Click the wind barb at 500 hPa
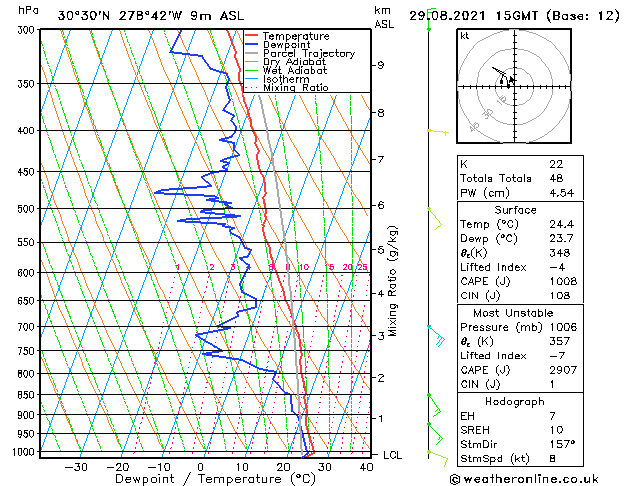 coord(435,219)
